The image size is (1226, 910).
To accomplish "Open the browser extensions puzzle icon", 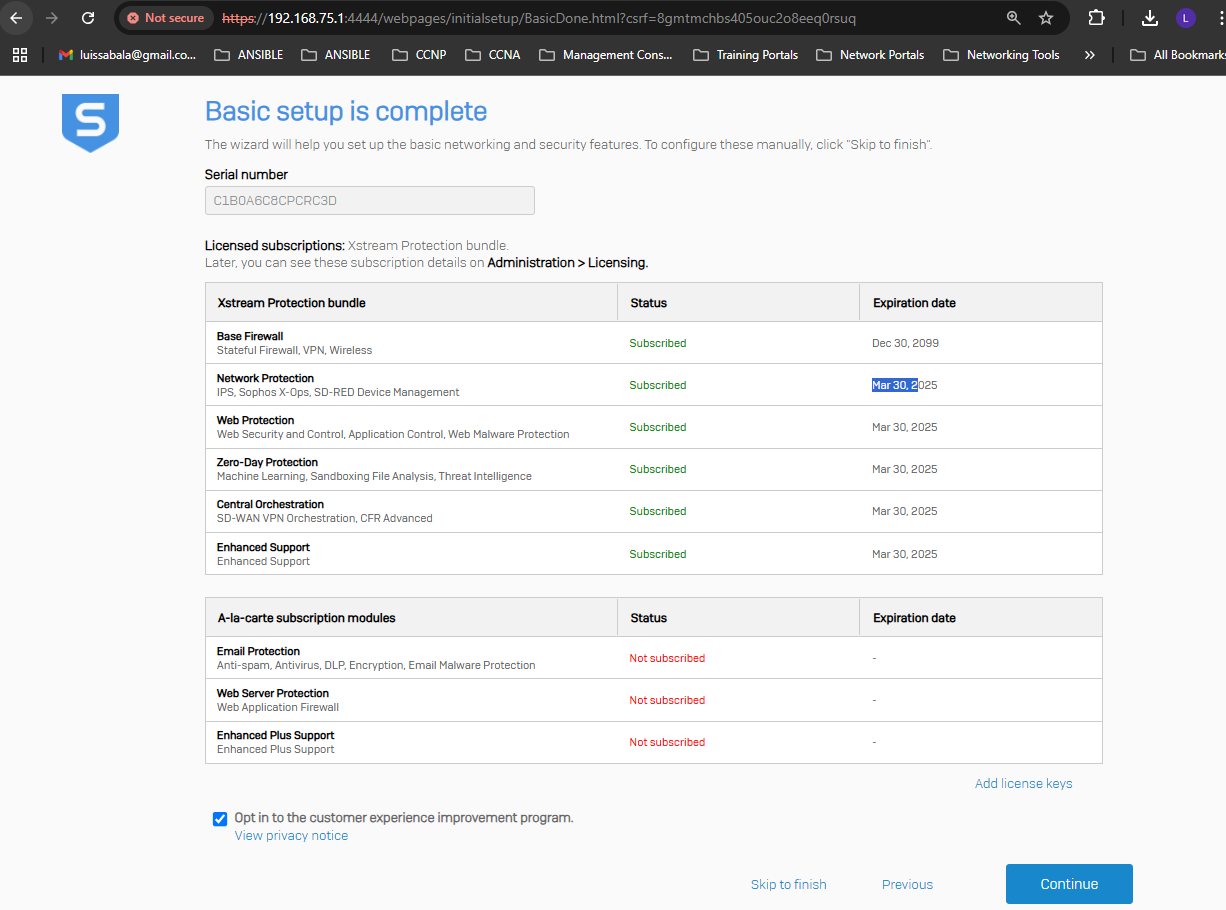I will 1096,18.
